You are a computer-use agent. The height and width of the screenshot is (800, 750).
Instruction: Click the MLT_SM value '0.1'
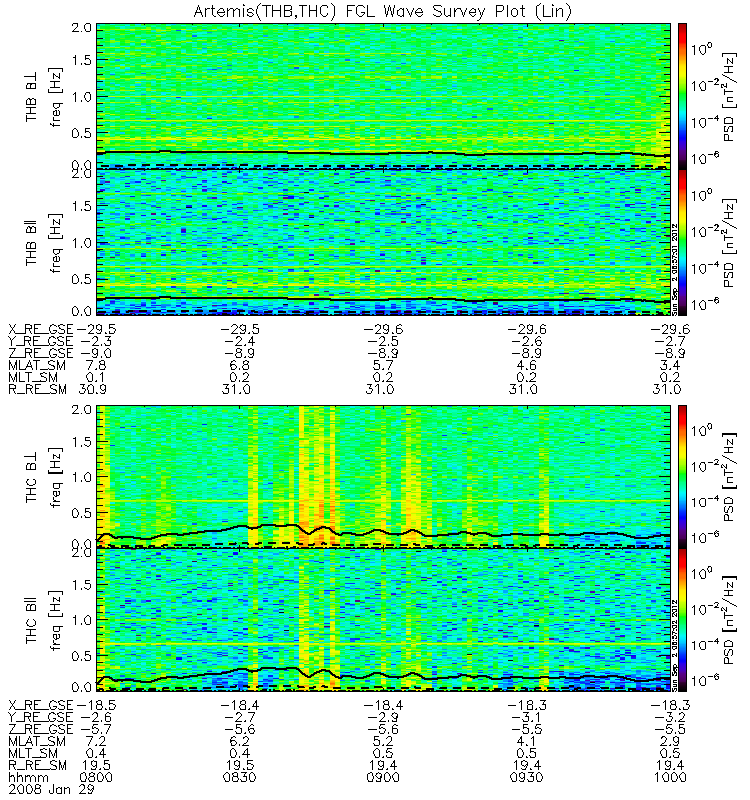pos(96,378)
